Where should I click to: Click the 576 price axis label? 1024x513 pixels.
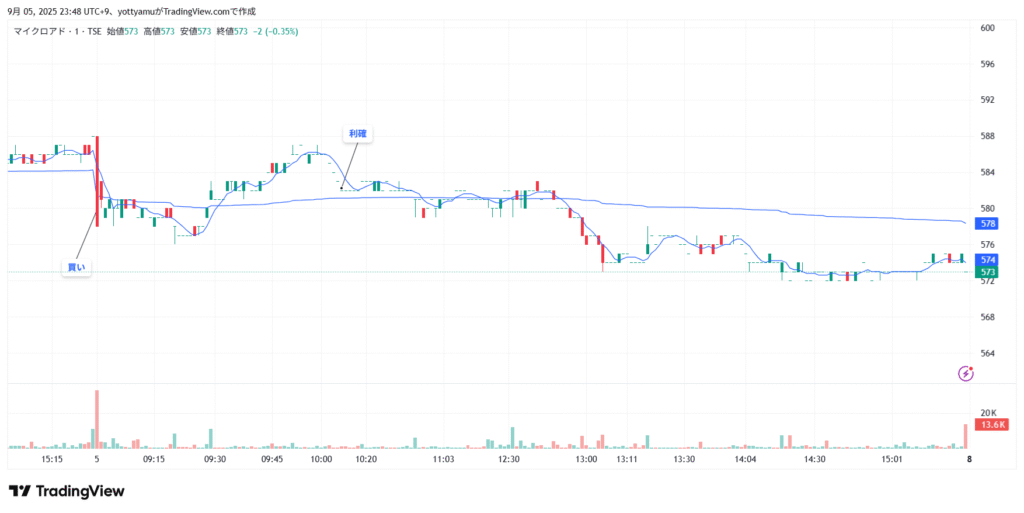click(x=988, y=245)
